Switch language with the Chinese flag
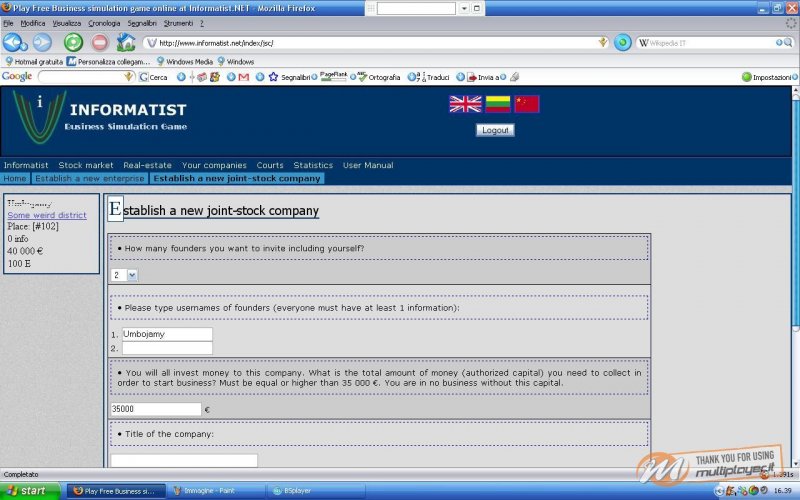The height and width of the screenshot is (500, 800). click(x=527, y=104)
